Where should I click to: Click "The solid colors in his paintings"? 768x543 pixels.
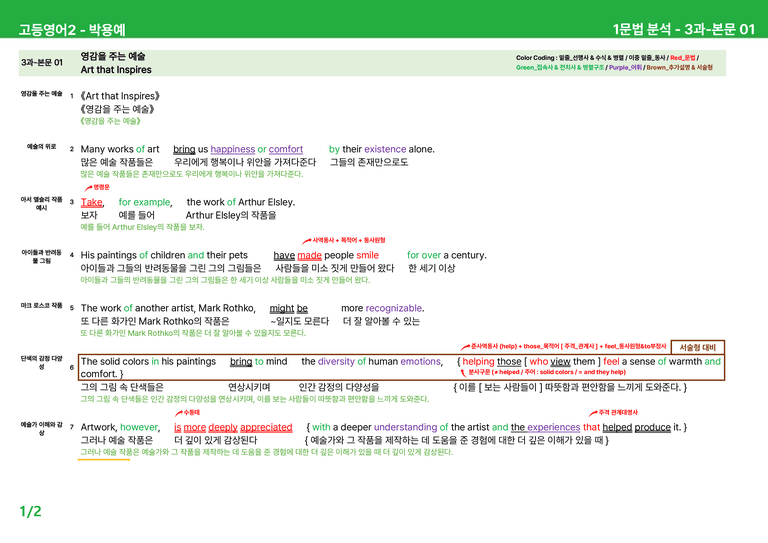[x=148, y=361]
